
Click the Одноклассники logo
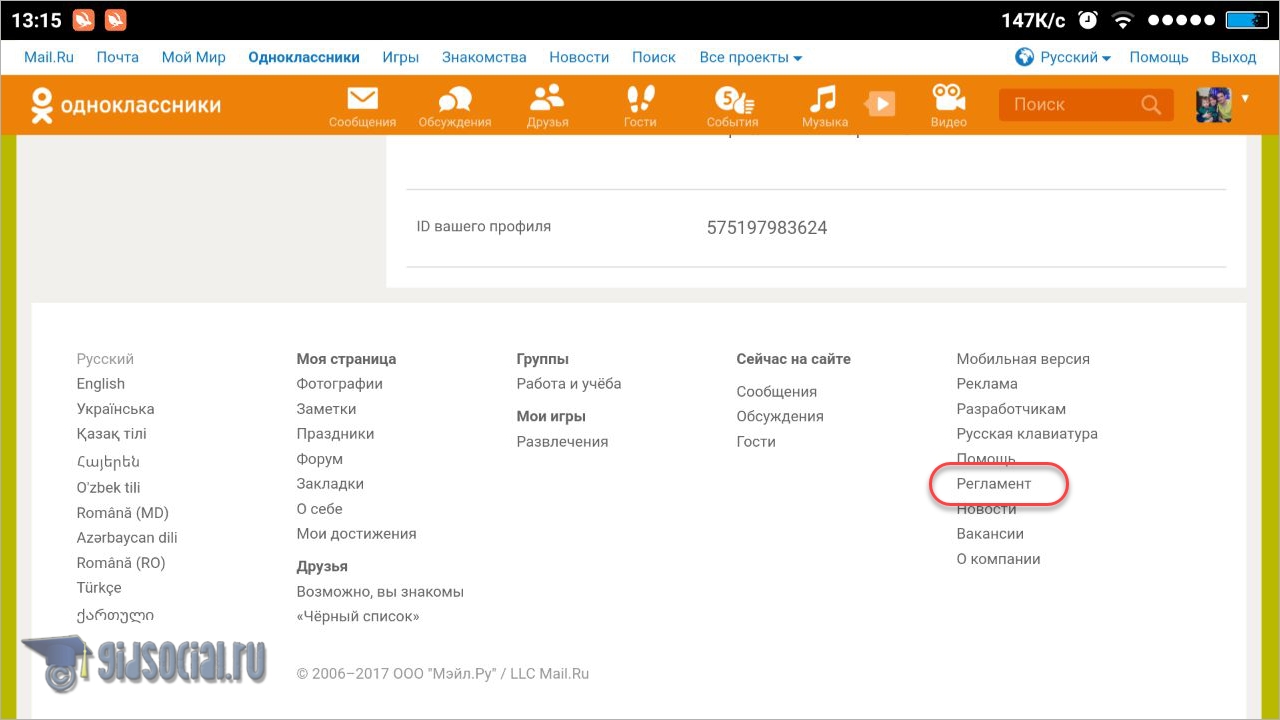point(126,105)
